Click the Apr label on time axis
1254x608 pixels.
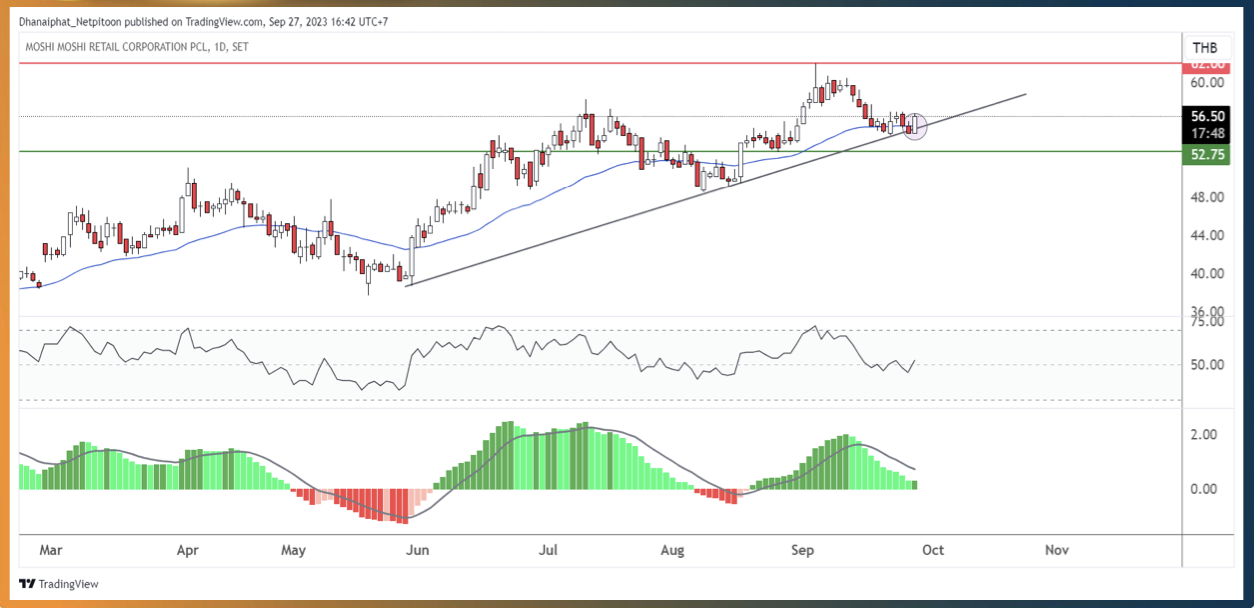click(187, 550)
